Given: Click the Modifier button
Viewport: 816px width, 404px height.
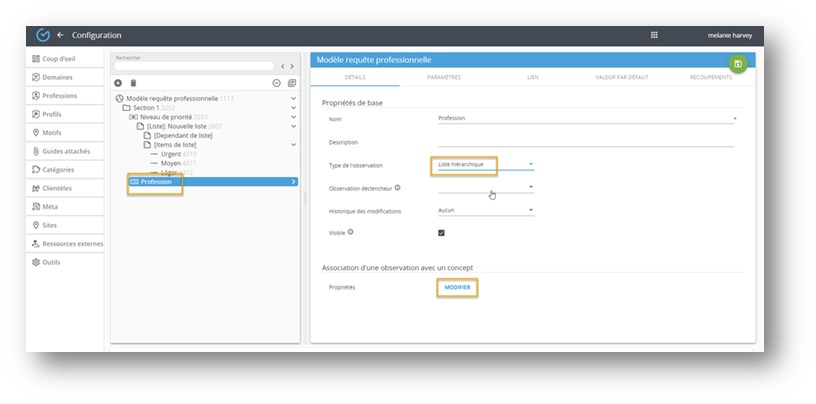Looking at the screenshot, I should click(x=457, y=287).
